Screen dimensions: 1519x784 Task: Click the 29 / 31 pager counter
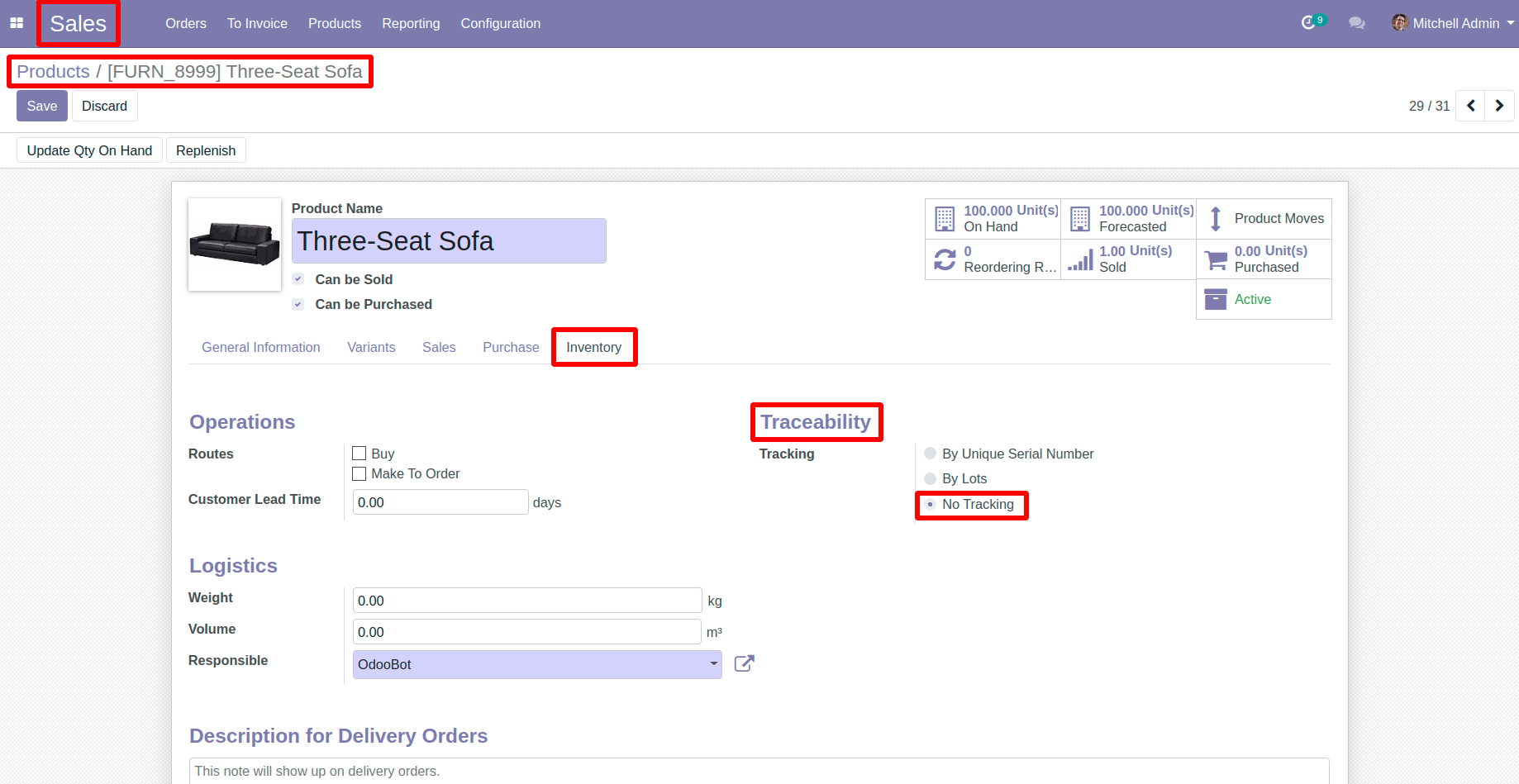[1429, 106]
